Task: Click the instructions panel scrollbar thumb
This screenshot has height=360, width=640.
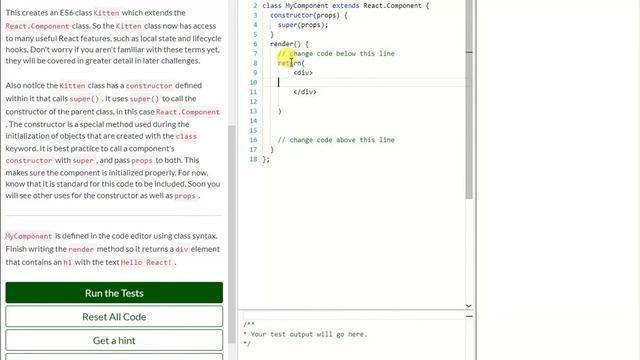Action: click(x=232, y=235)
